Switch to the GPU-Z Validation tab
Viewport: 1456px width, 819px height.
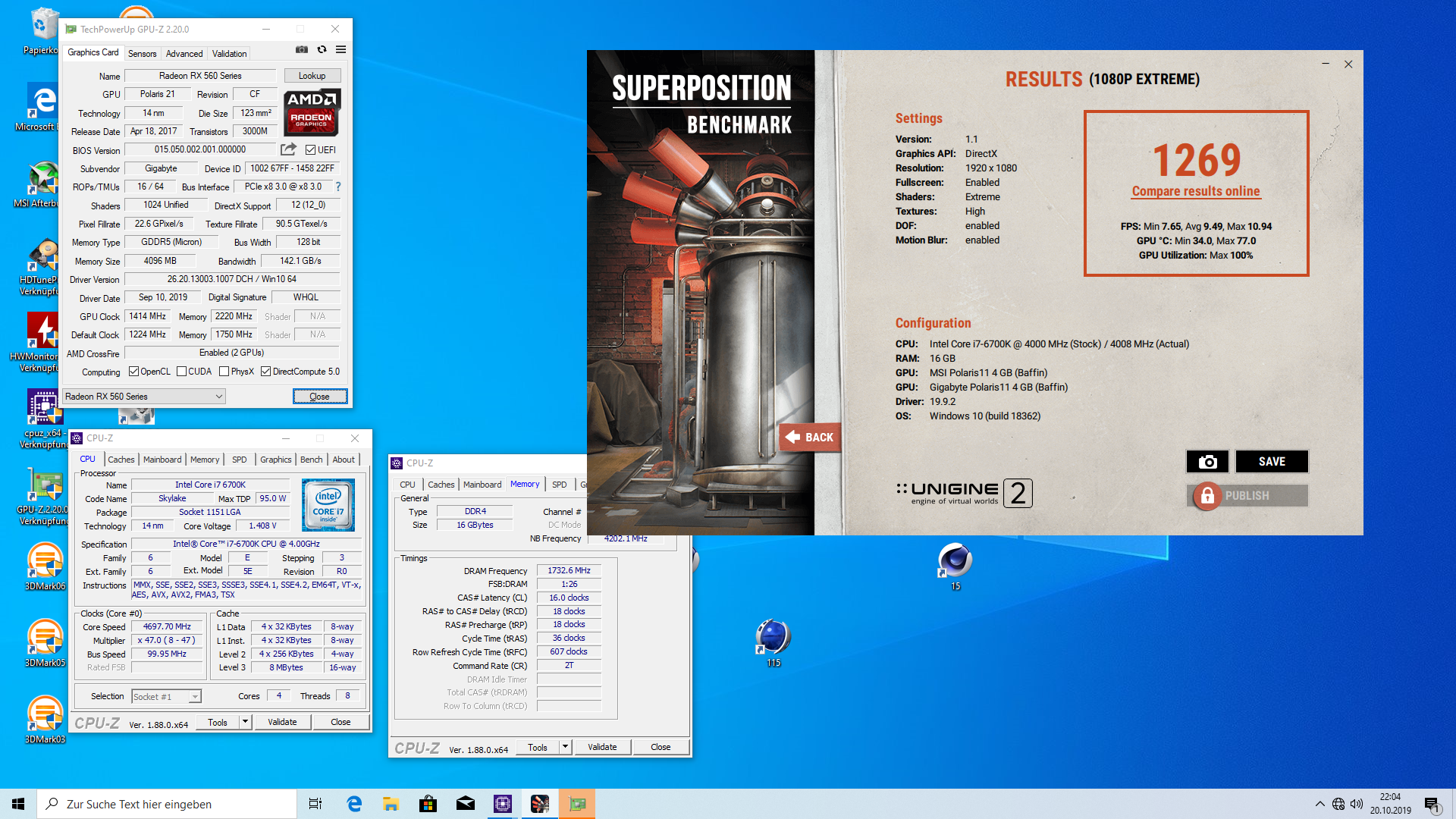coord(229,54)
